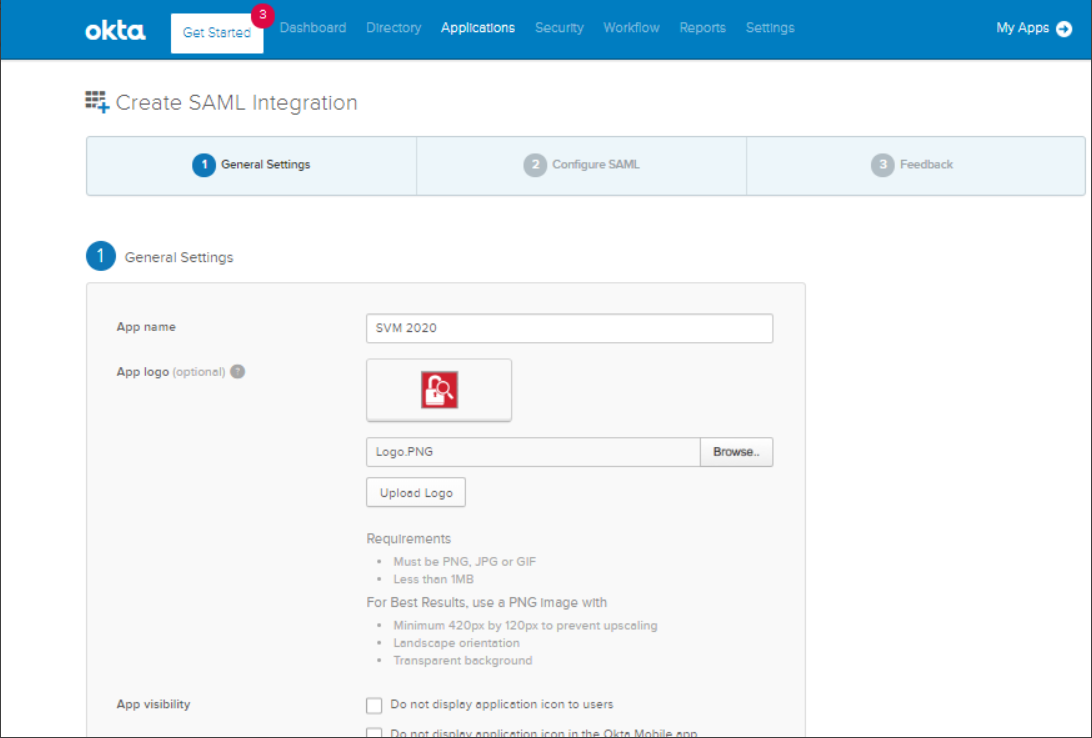Viewport: 1092px width, 738px height.
Task: Click the notification badge on Get Started
Action: click(262, 15)
